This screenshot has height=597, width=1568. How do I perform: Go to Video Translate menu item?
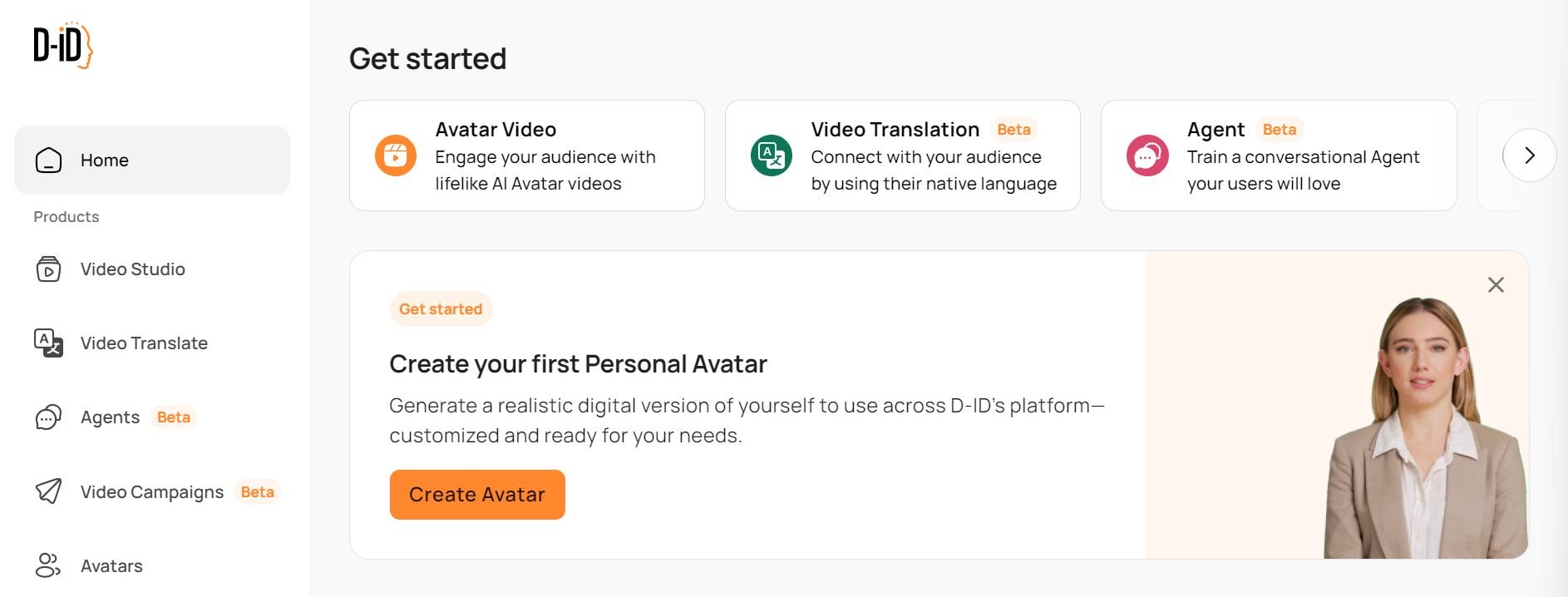[144, 343]
